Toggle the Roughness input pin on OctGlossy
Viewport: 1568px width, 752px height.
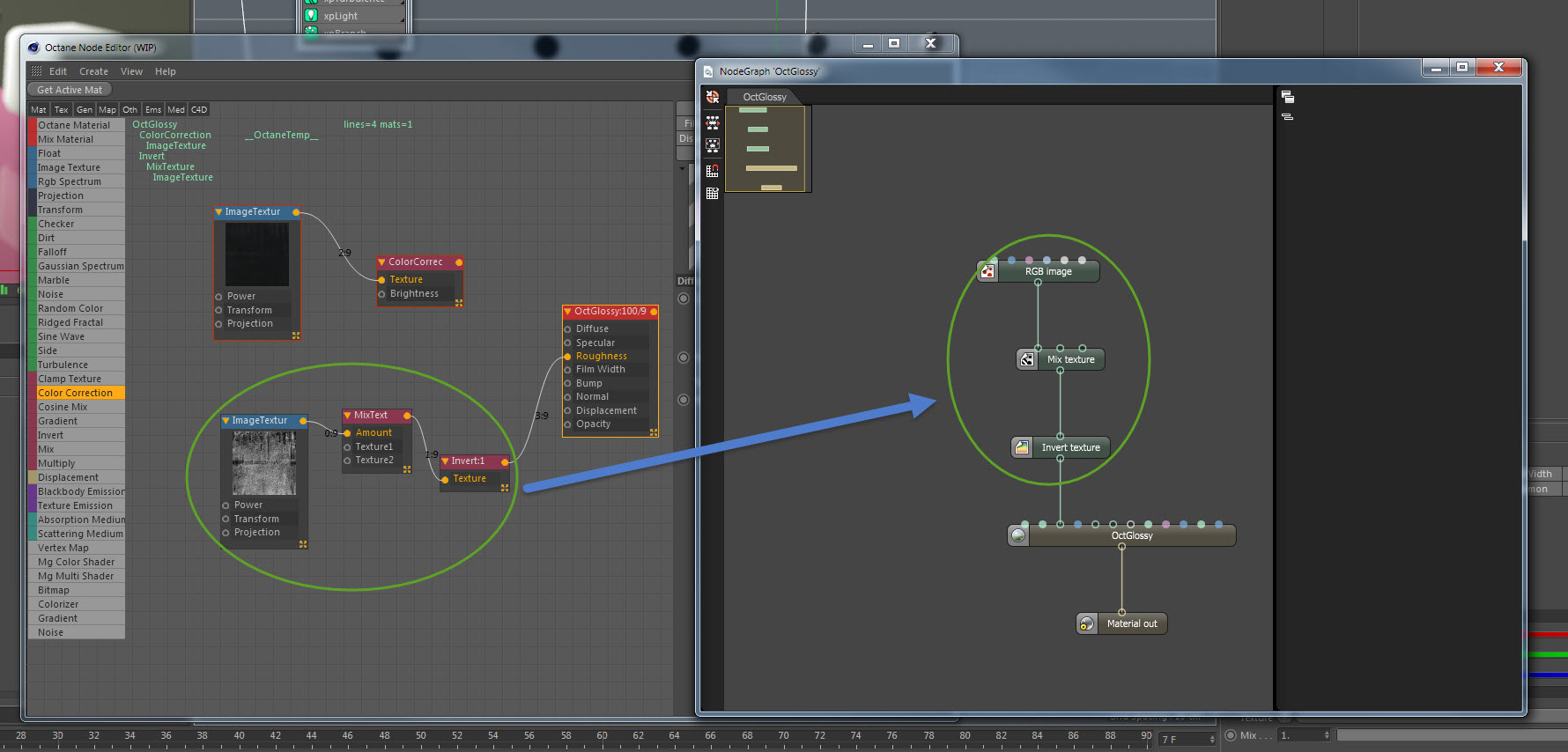(567, 357)
